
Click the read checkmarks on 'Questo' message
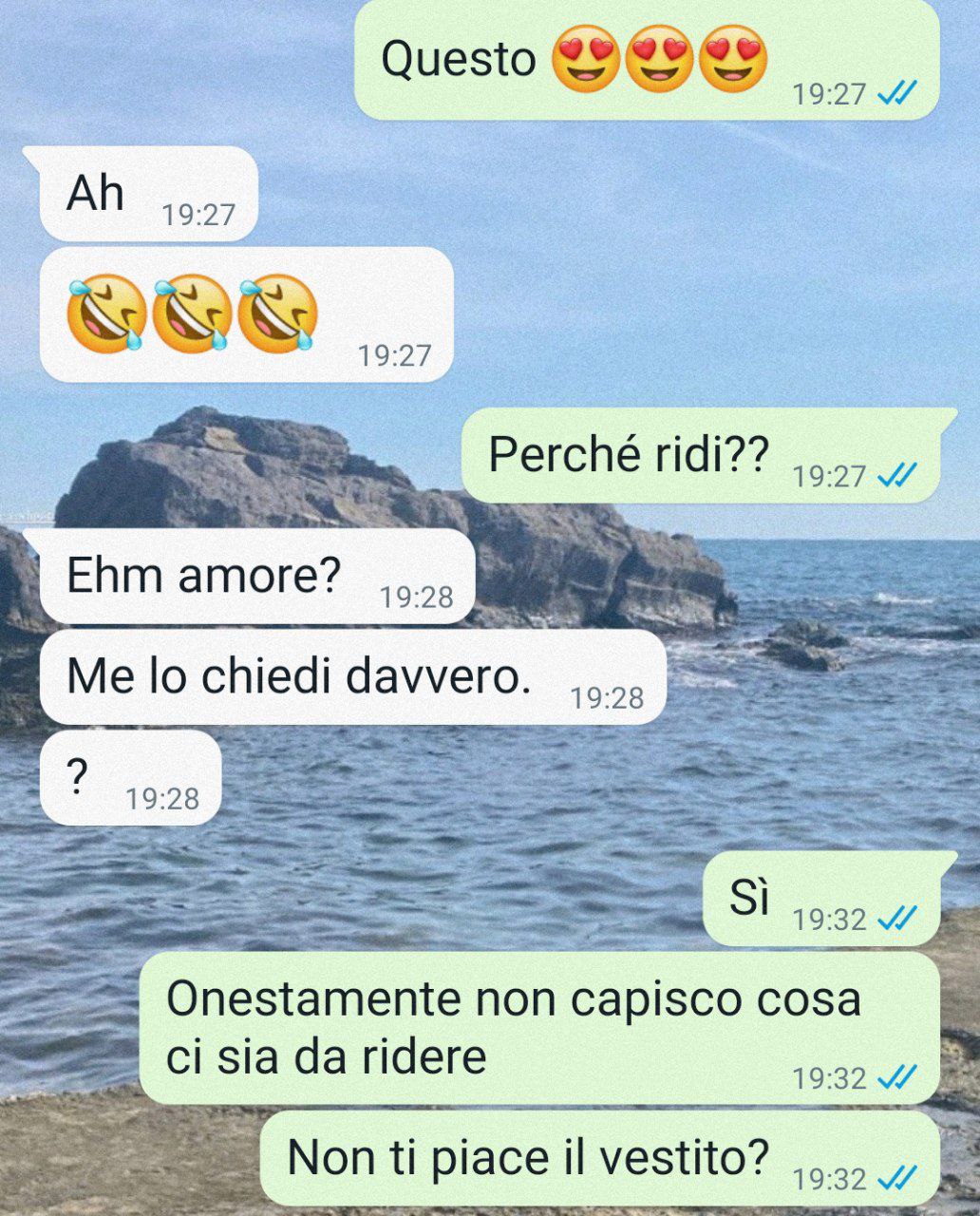pos(896,93)
